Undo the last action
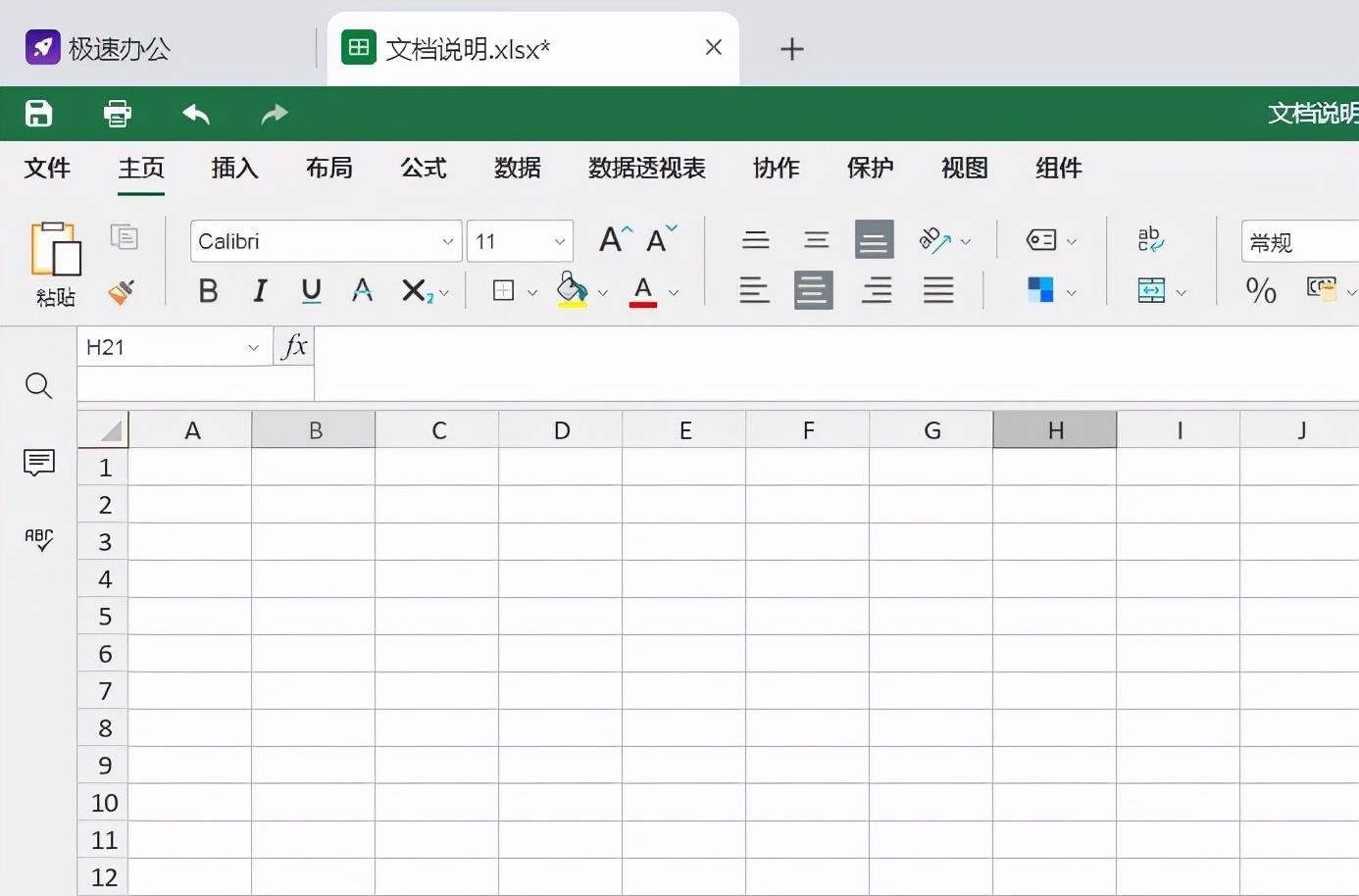 tap(196, 114)
